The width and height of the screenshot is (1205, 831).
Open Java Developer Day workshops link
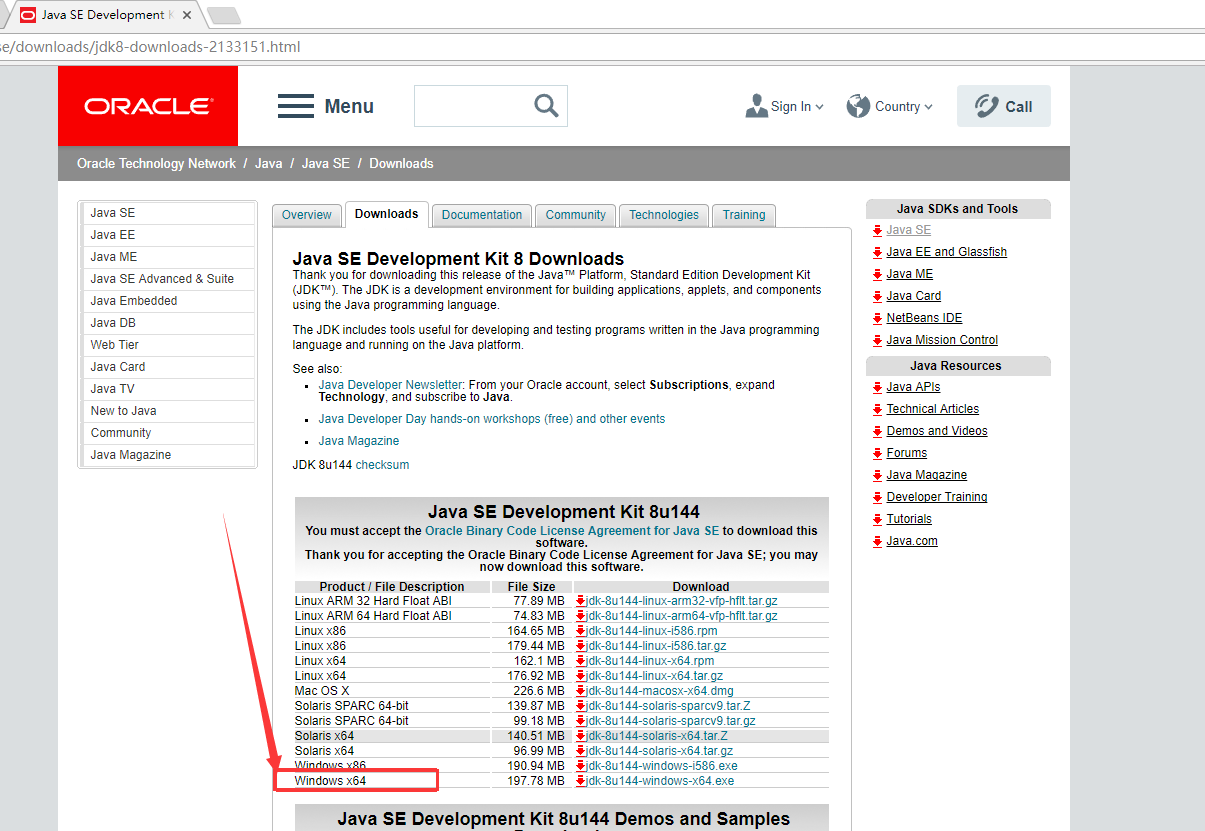[492, 419]
